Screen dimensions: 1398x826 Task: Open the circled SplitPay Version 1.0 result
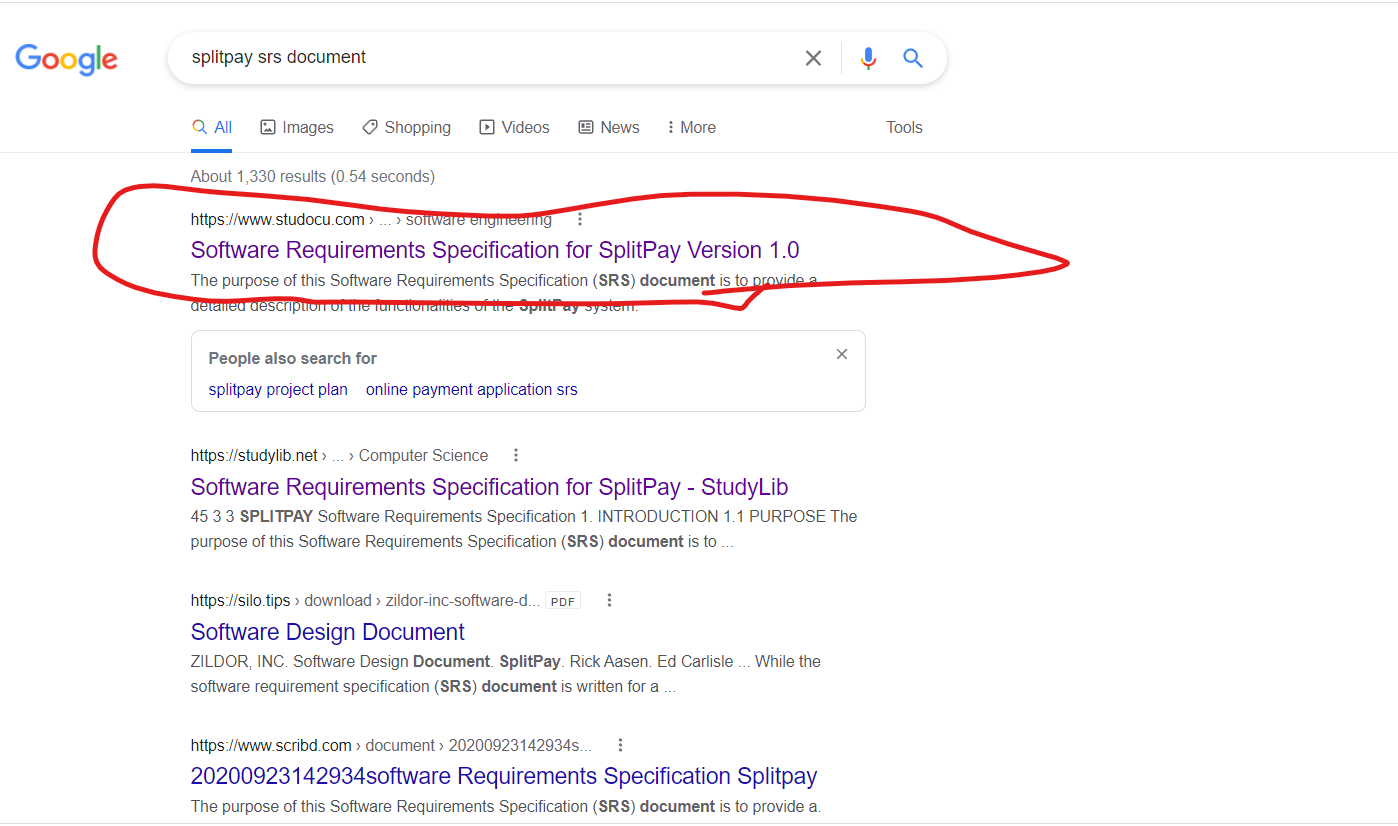pyautogui.click(x=494, y=249)
